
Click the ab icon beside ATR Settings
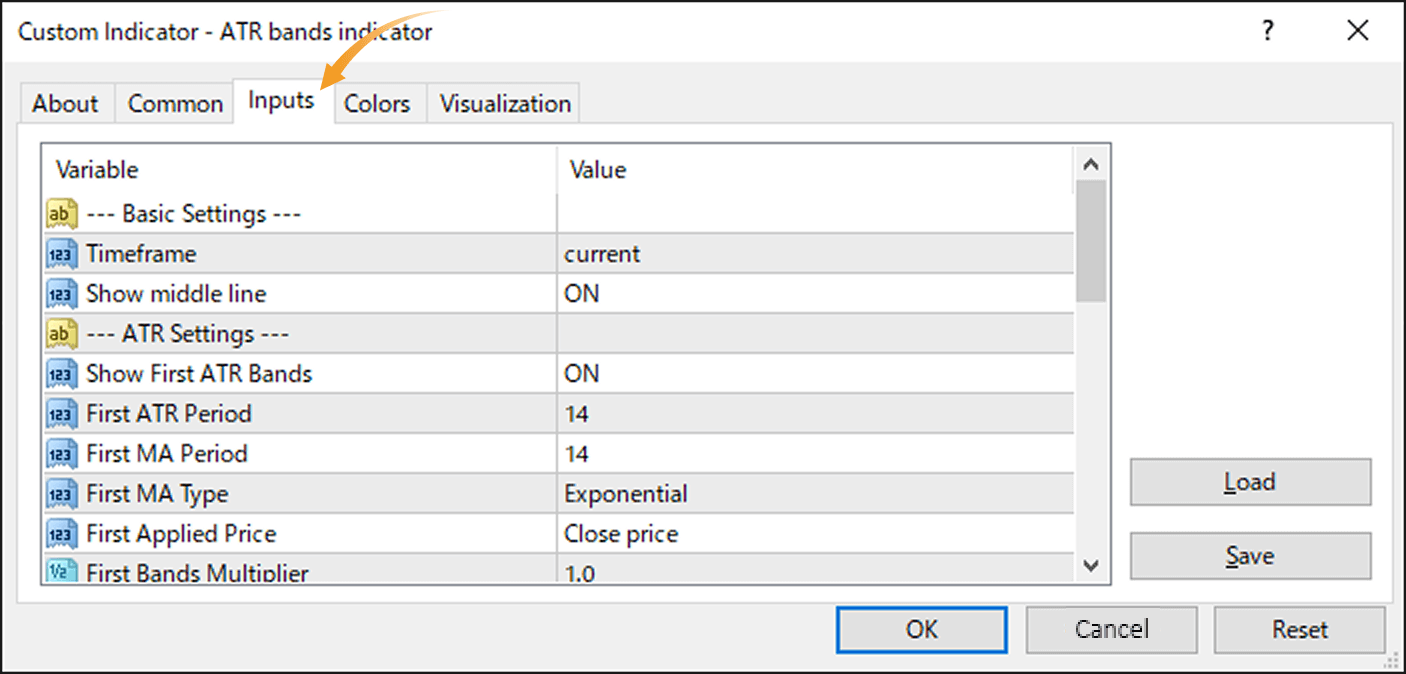[x=61, y=333]
